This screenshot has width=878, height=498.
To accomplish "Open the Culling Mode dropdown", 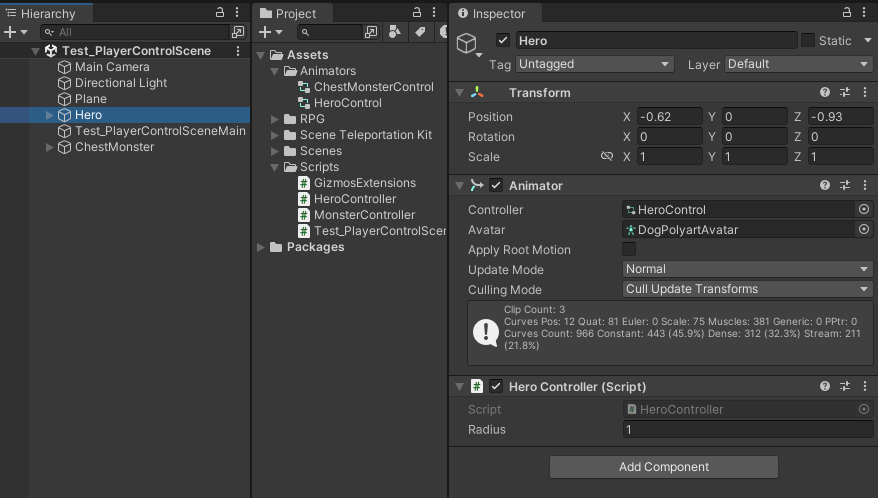I will (748, 289).
